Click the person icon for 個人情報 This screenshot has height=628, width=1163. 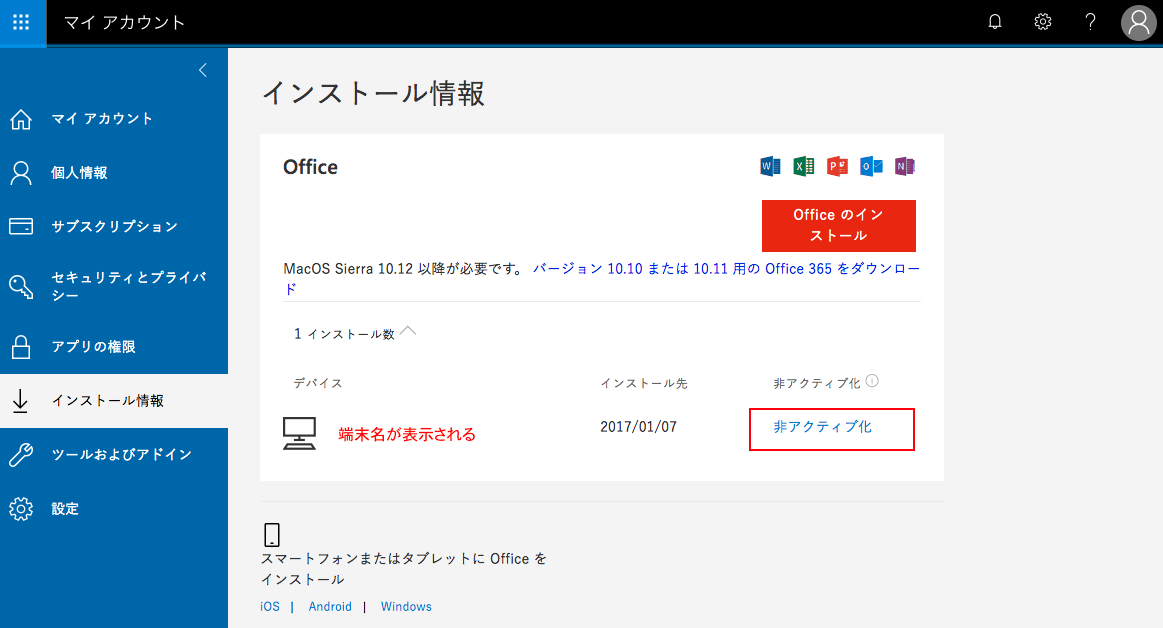click(x=21, y=173)
